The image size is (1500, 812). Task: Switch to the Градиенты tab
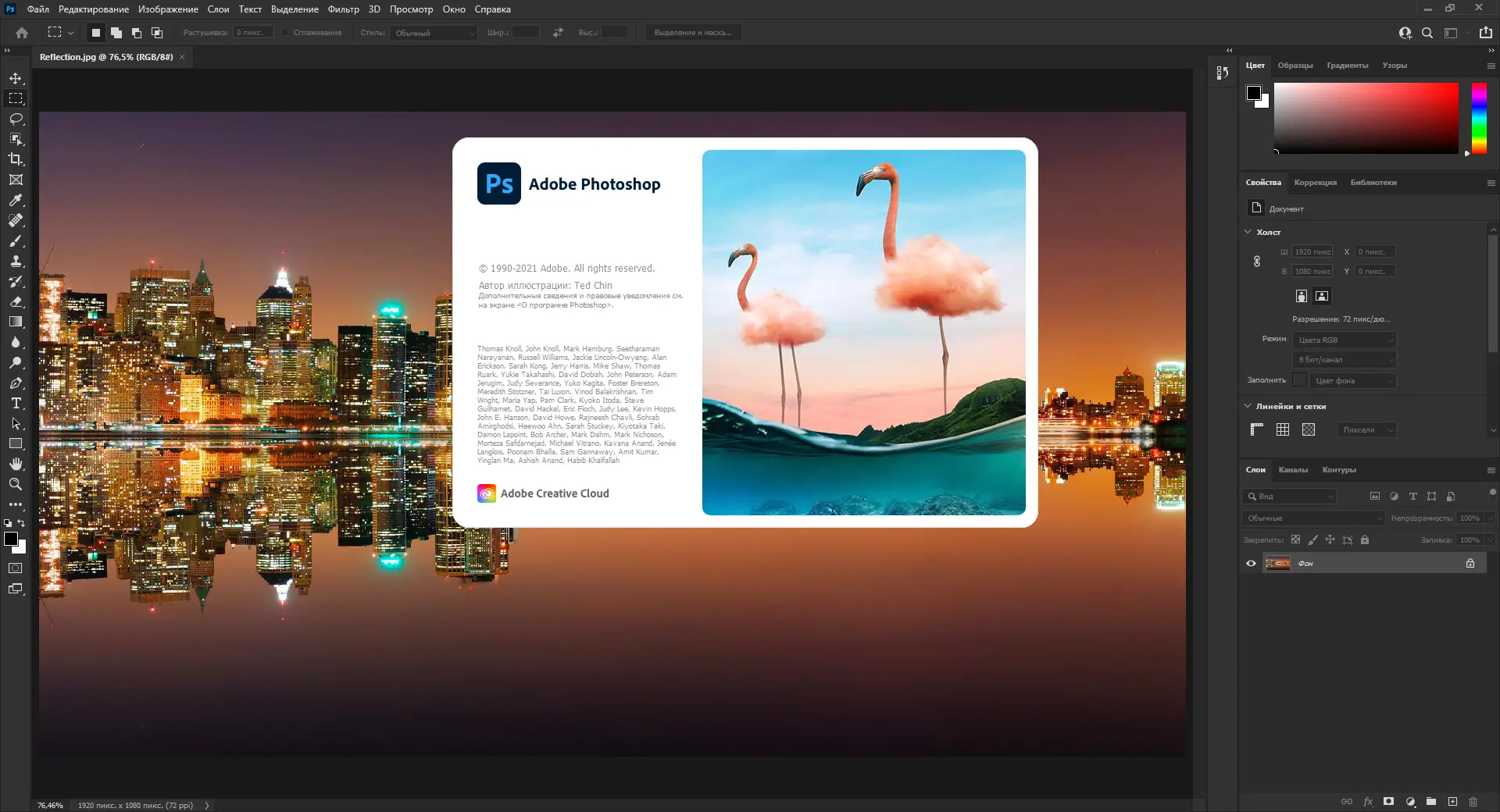click(1347, 66)
